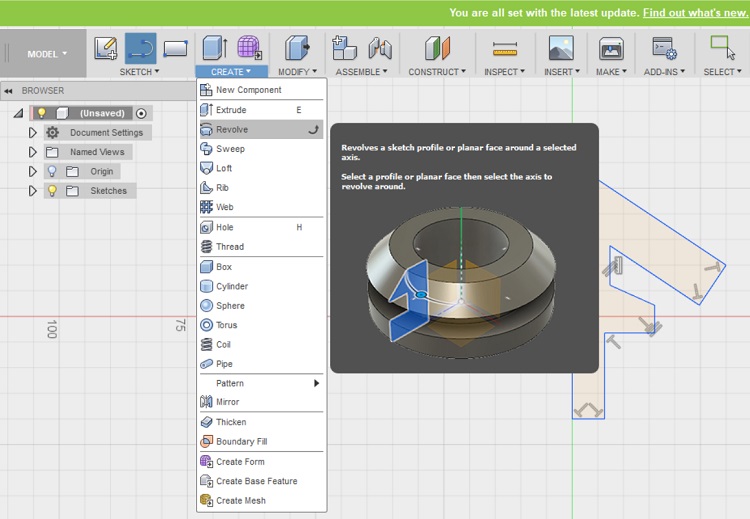Click the folder icon next to Named Views
This screenshot has height=519, width=750.
tap(52, 152)
